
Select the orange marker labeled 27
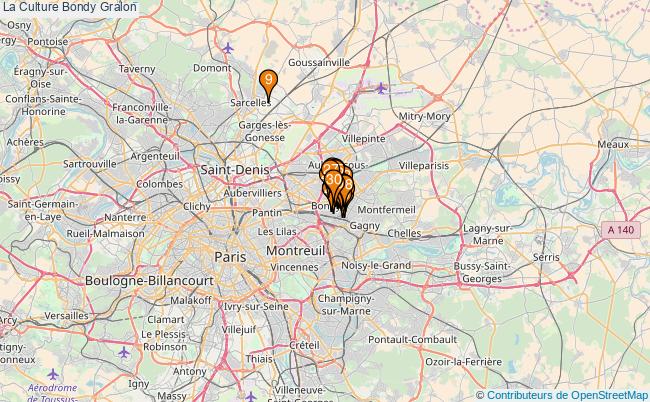click(330, 167)
